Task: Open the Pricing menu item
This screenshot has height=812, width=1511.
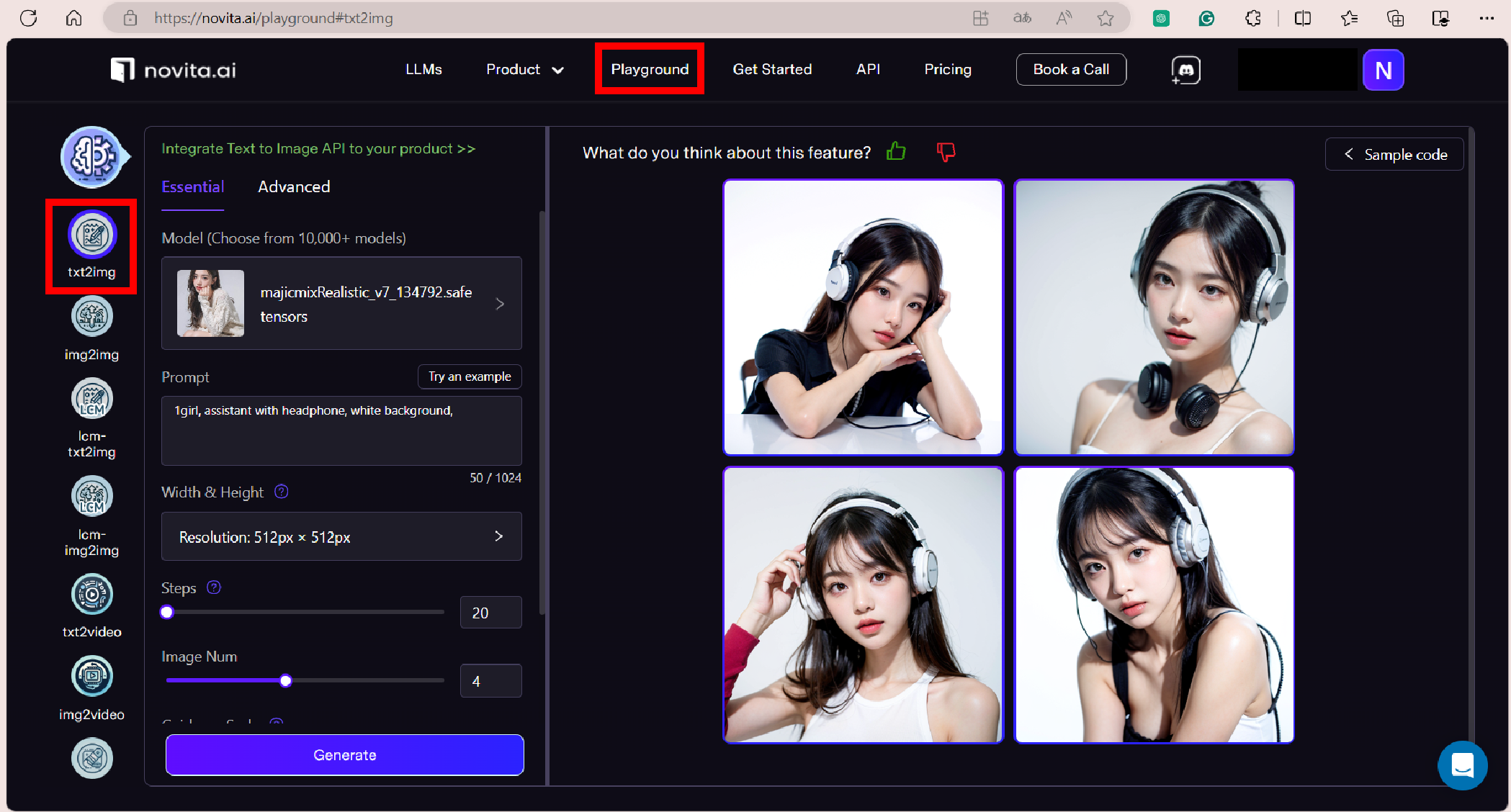Action: click(947, 70)
